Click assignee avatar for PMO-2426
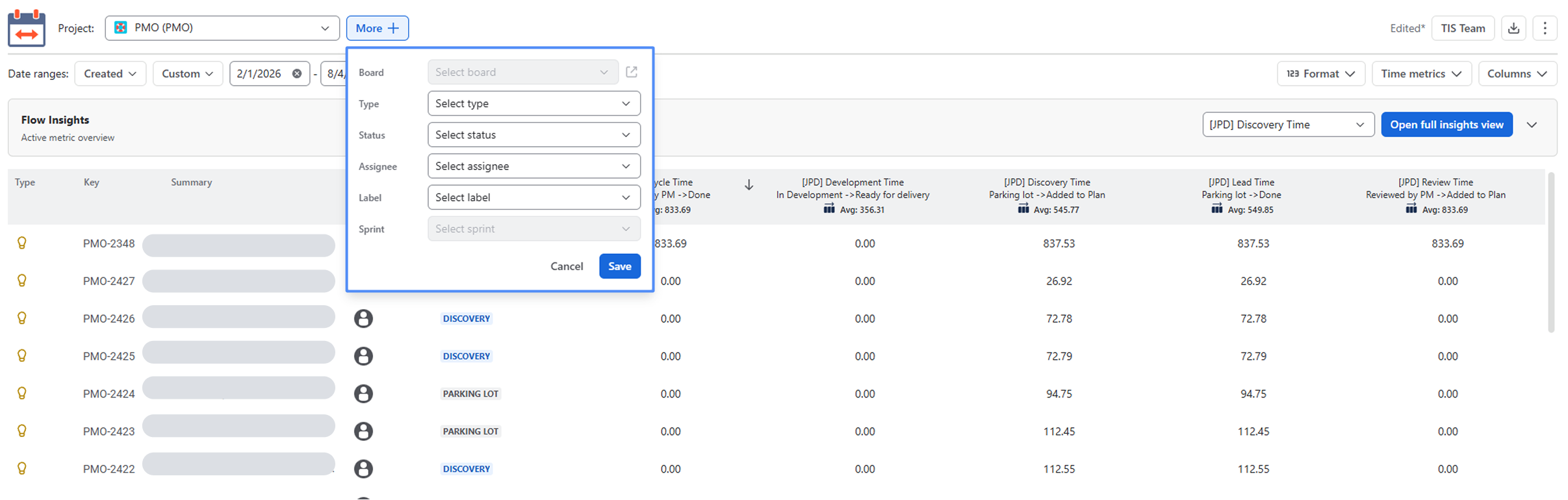The height and width of the screenshot is (500, 1568). (363, 319)
